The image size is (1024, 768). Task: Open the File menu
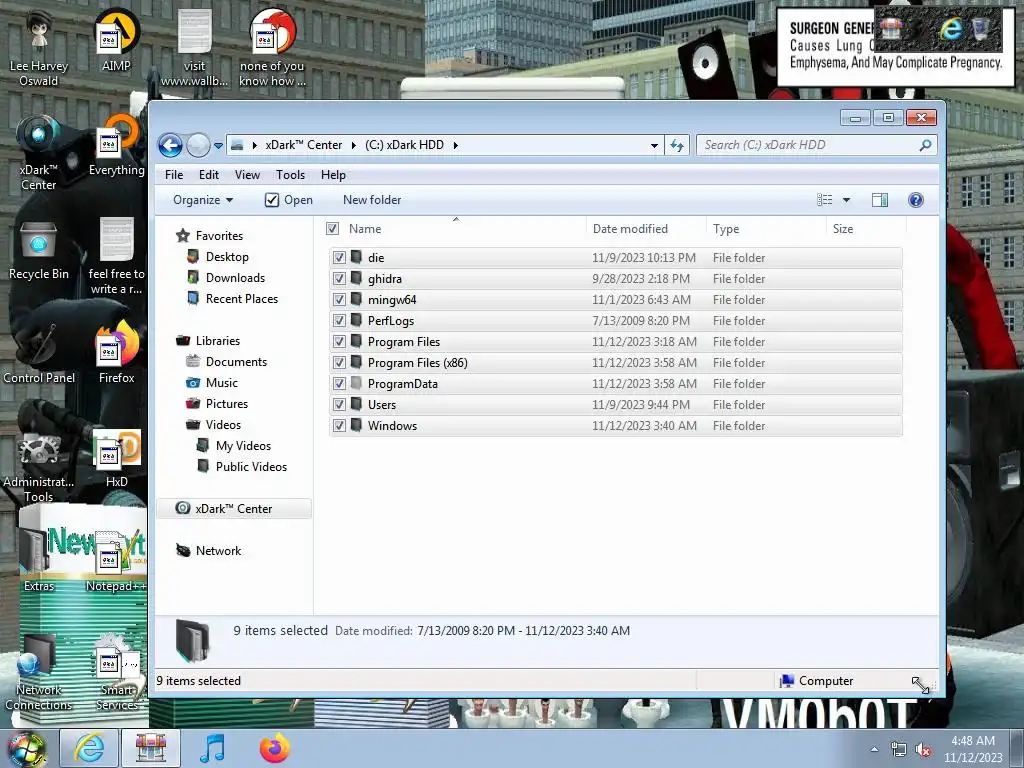click(174, 174)
